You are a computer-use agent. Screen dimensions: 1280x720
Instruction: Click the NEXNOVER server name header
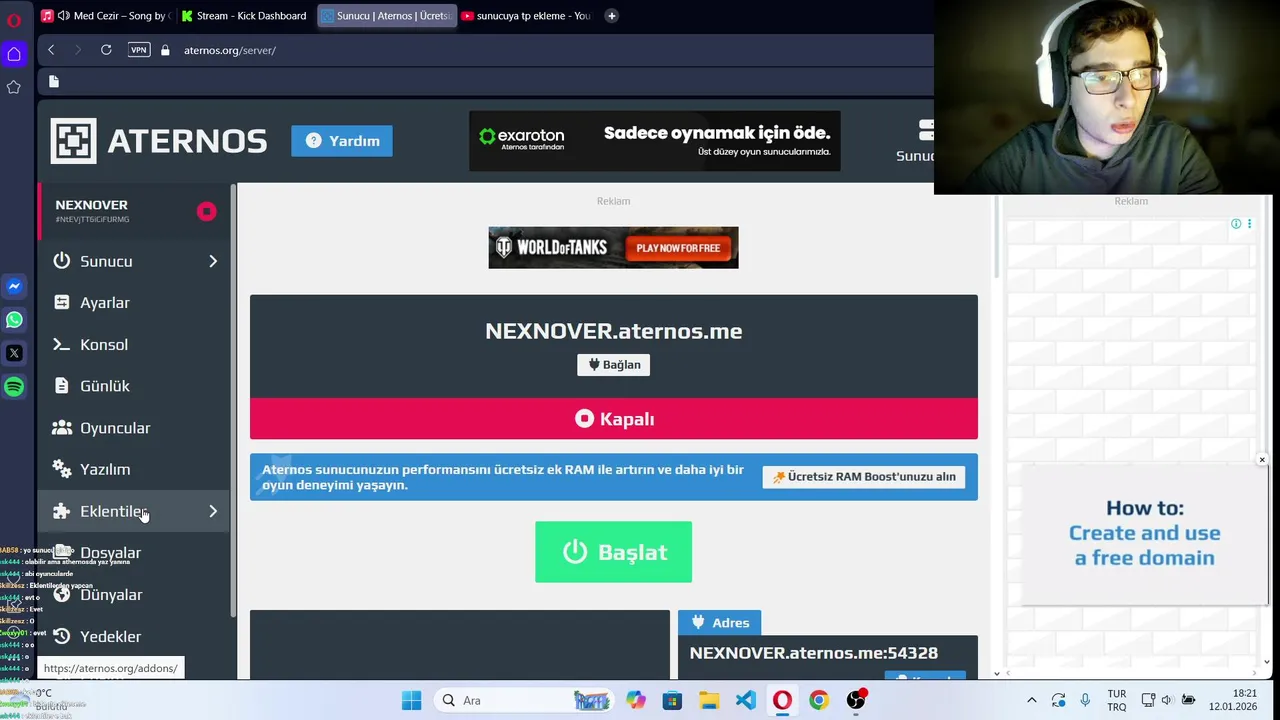pos(92,205)
